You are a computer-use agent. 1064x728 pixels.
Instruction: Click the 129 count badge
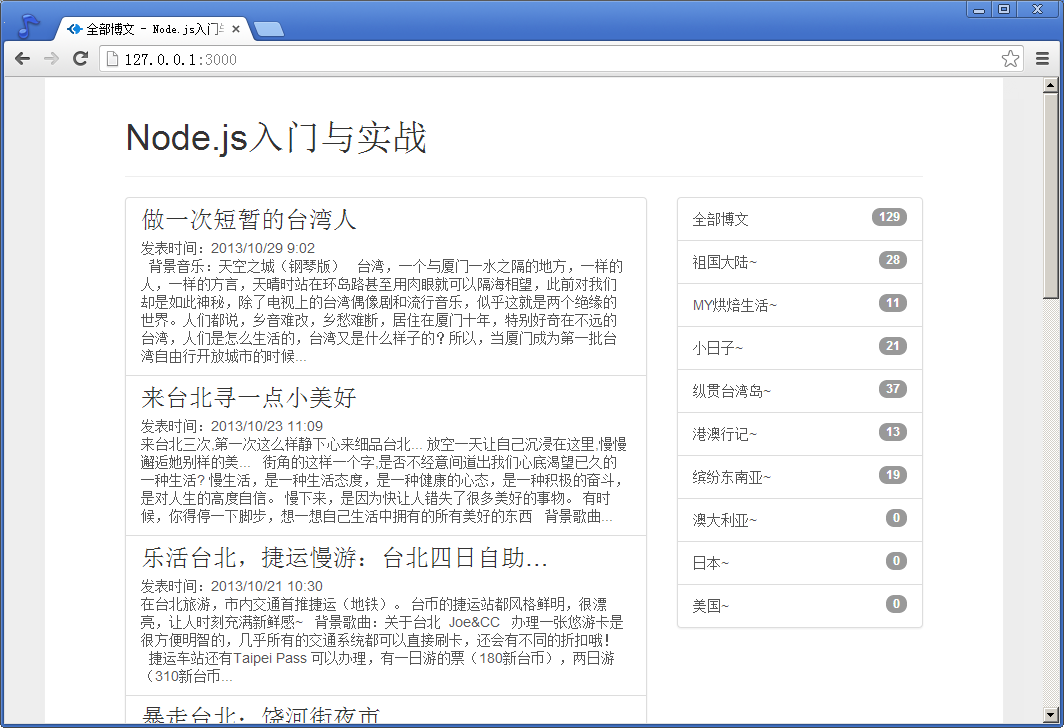tap(889, 217)
